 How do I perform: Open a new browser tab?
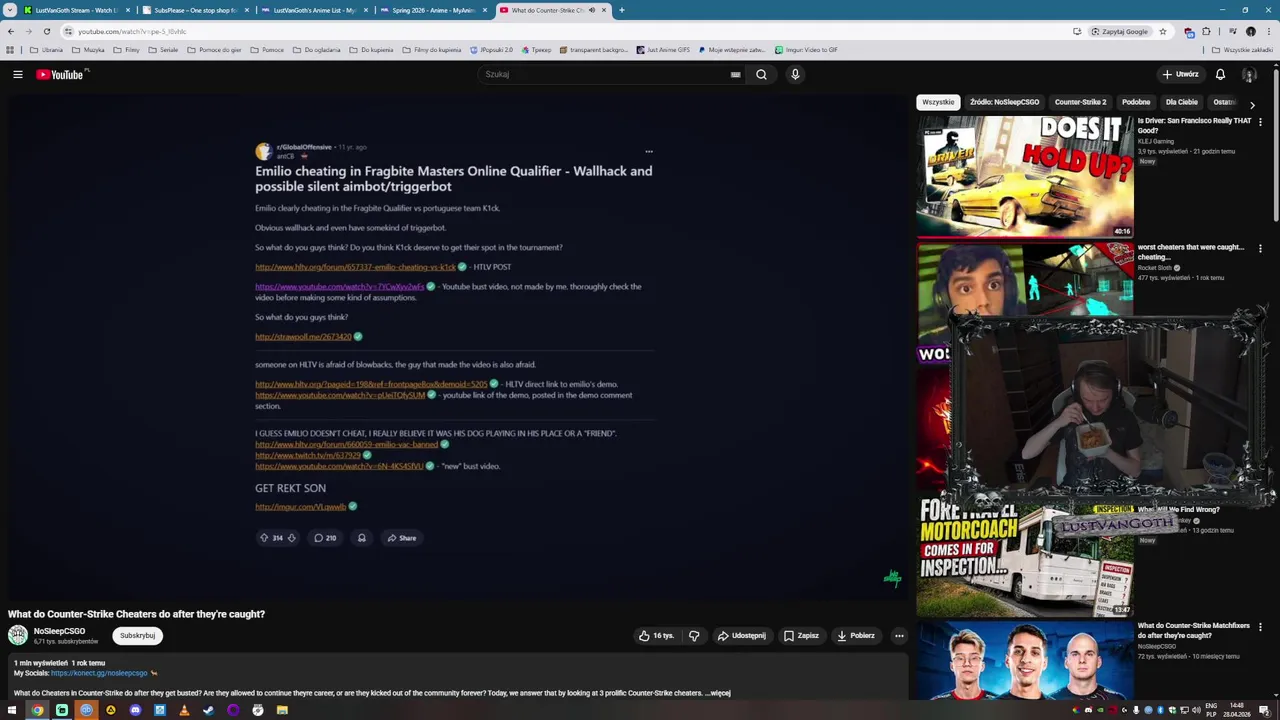click(621, 10)
